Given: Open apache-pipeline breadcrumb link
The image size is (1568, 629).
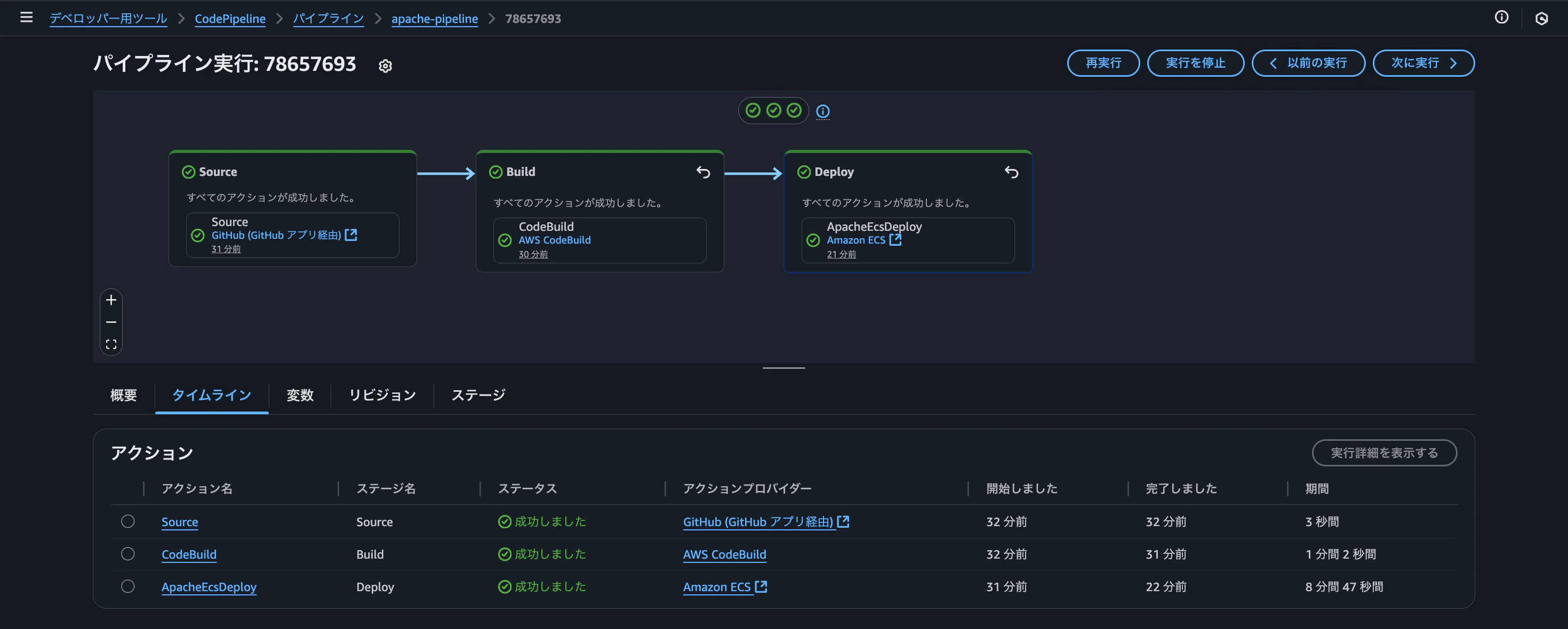Looking at the screenshot, I should [435, 19].
